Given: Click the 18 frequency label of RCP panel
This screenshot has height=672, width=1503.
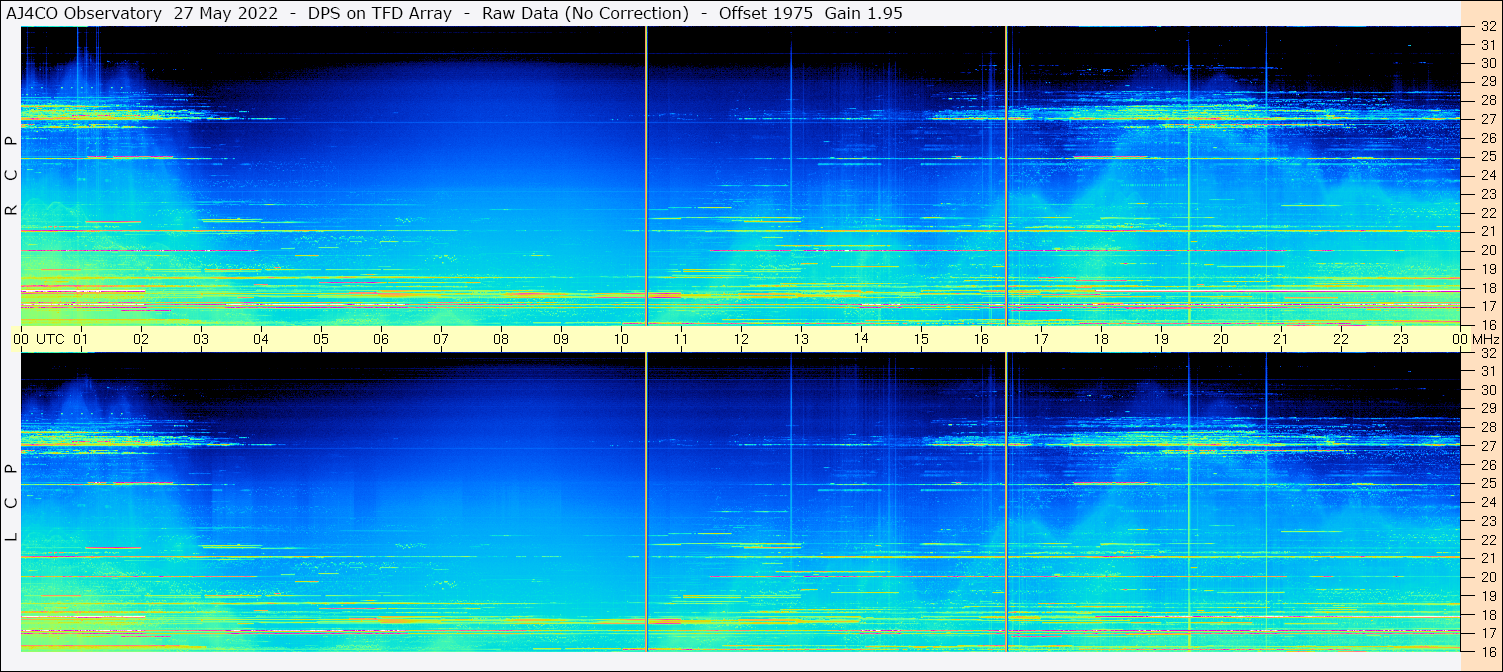Looking at the screenshot, I should point(1487,288).
